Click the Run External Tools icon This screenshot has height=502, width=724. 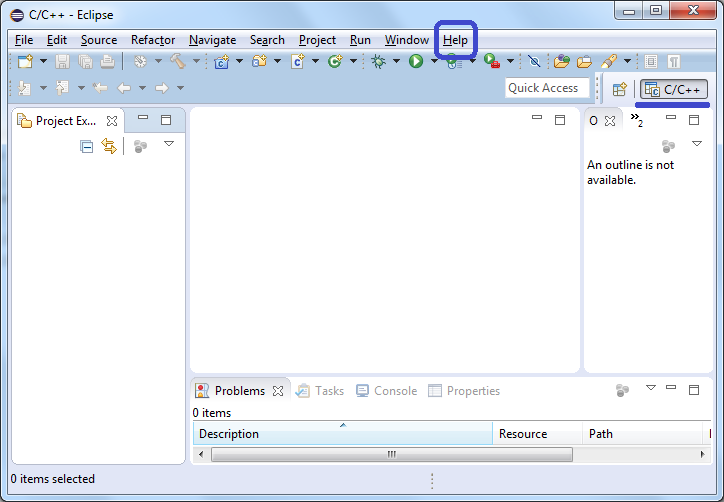pos(492,61)
